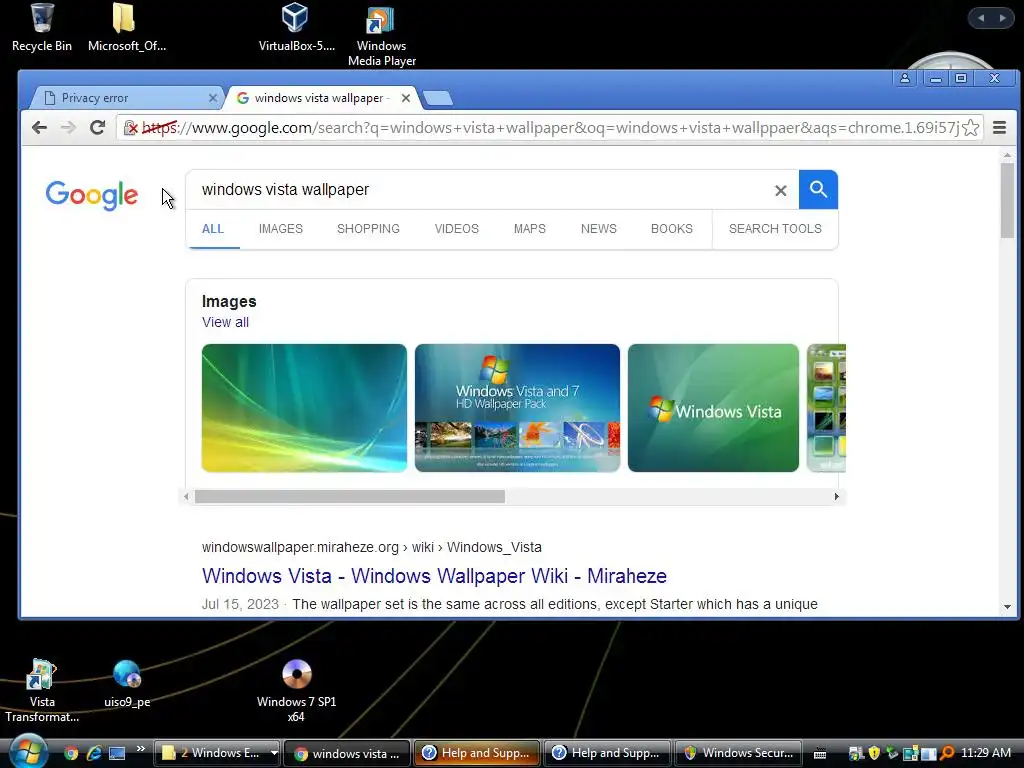This screenshot has width=1024, height=768.
Task: Close the Privacy error tab
Action: [212, 98]
